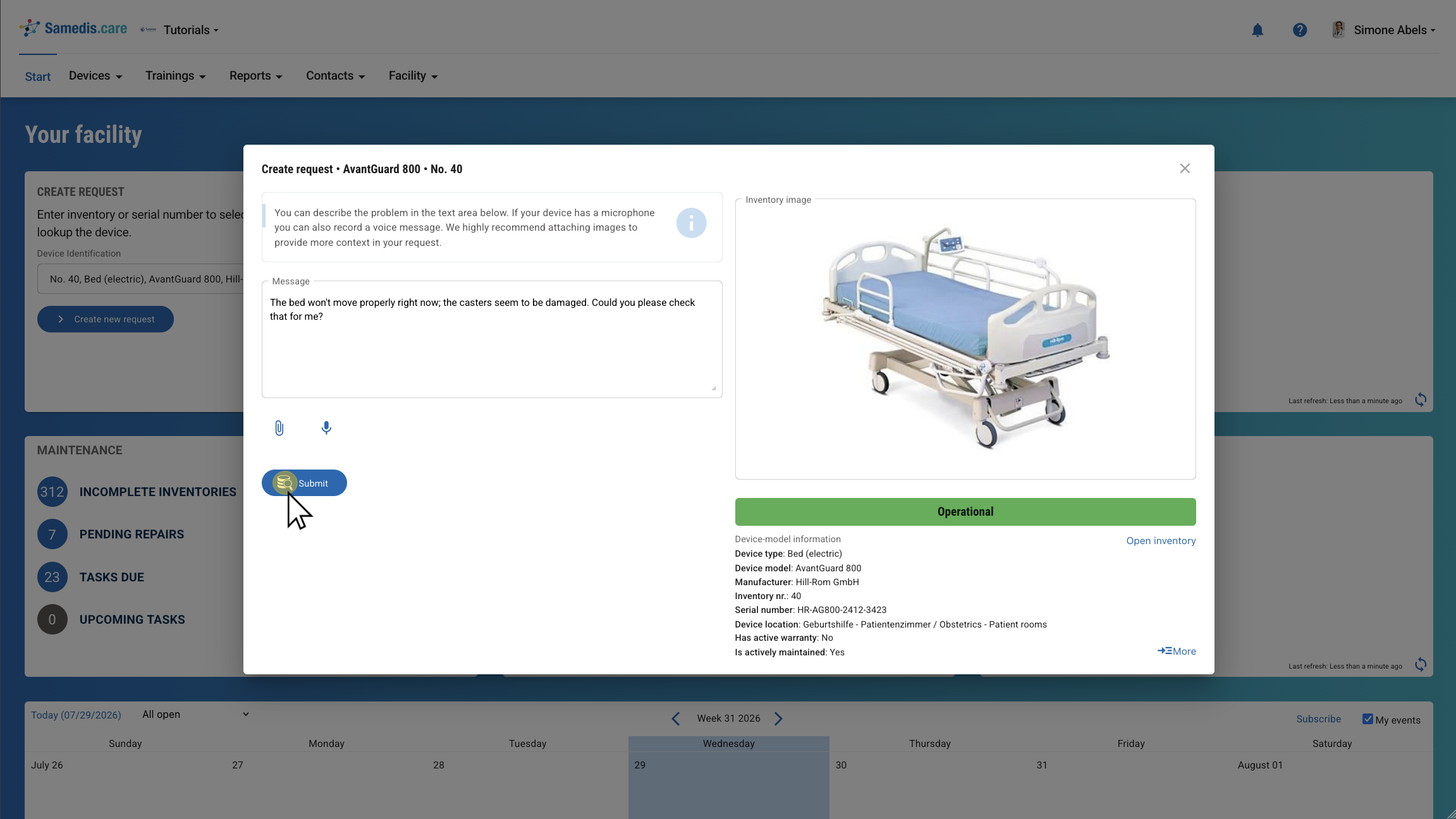Open the Reports menu
Image resolution: width=1456 pixels, height=819 pixels.
coord(256,76)
